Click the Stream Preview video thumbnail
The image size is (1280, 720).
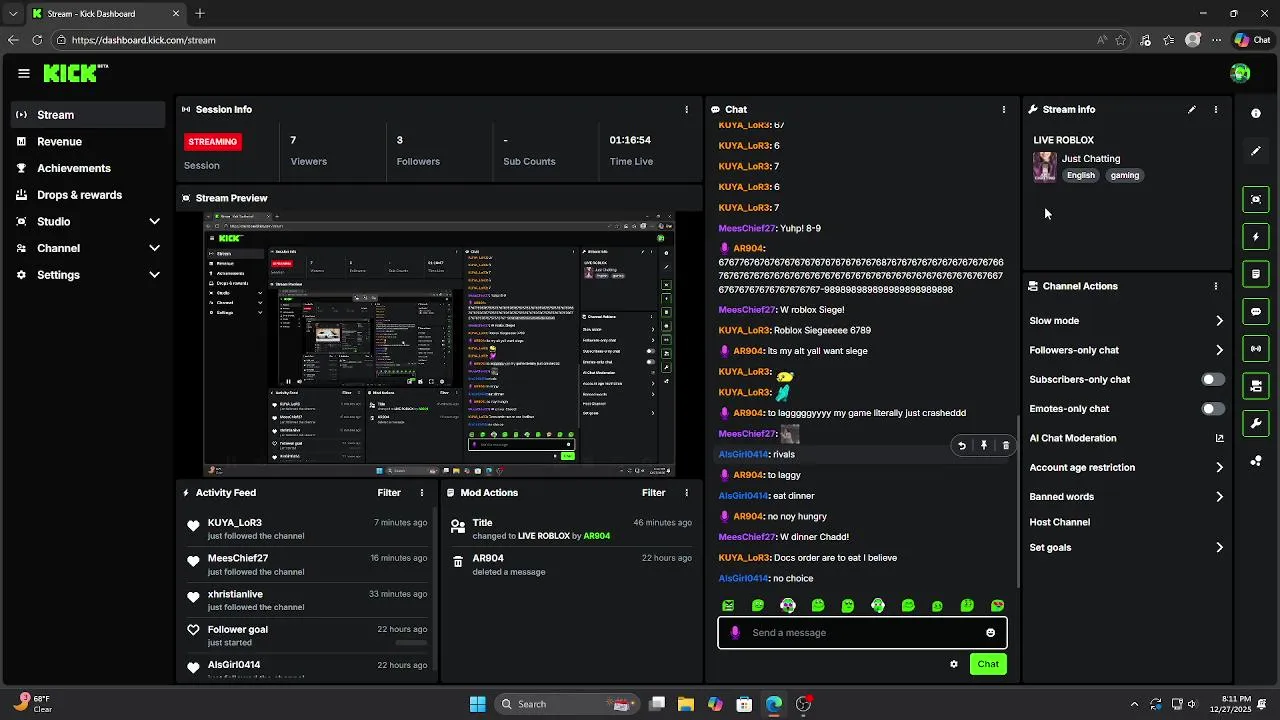[x=440, y=343]
